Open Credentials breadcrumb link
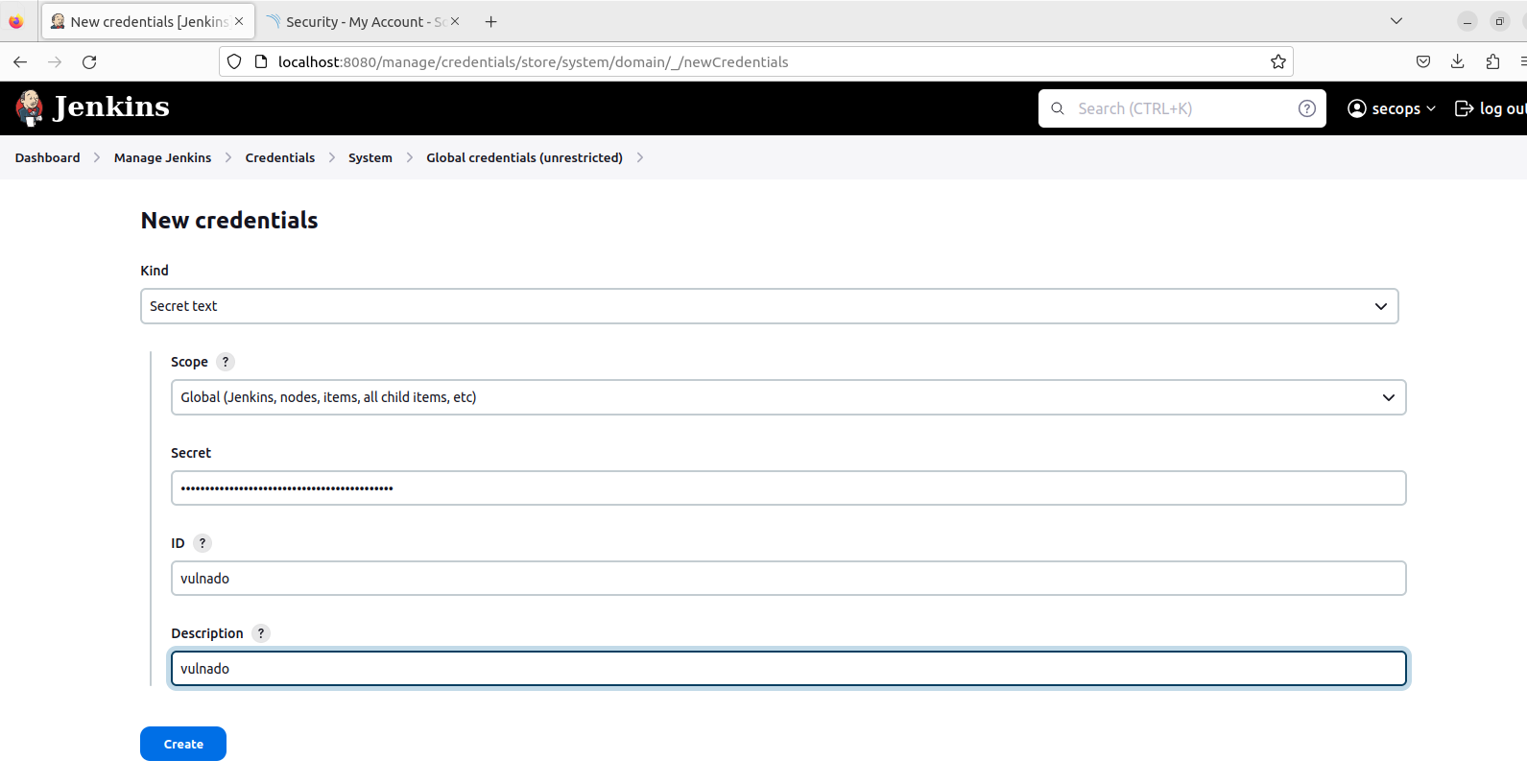This screenshot has width=1527, height=784. coord(280,157)
